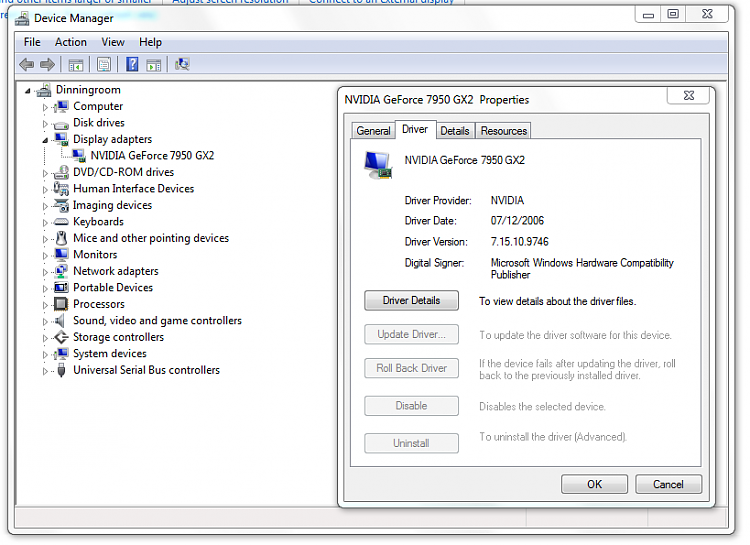Click the show/hide console tree icon
Viewport: 750px width, 545px height.
pyautogui.click(x=76, y=65)
